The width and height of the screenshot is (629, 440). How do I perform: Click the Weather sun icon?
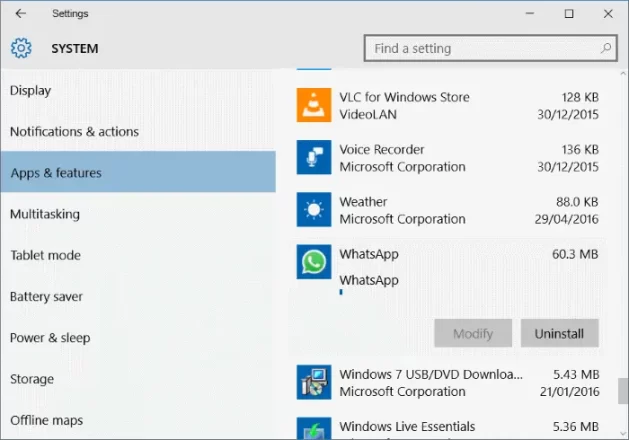tap(314, 209)
